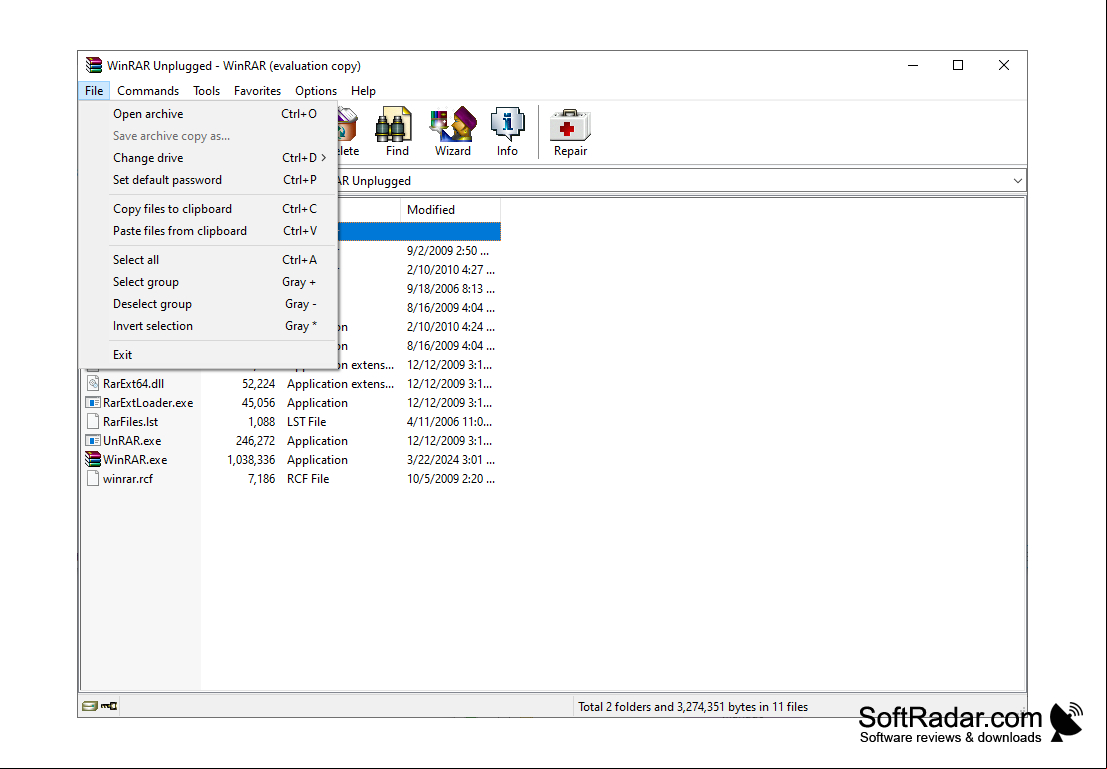Click the status bar total files summary

pyautogui.click(x=693, y=707)
